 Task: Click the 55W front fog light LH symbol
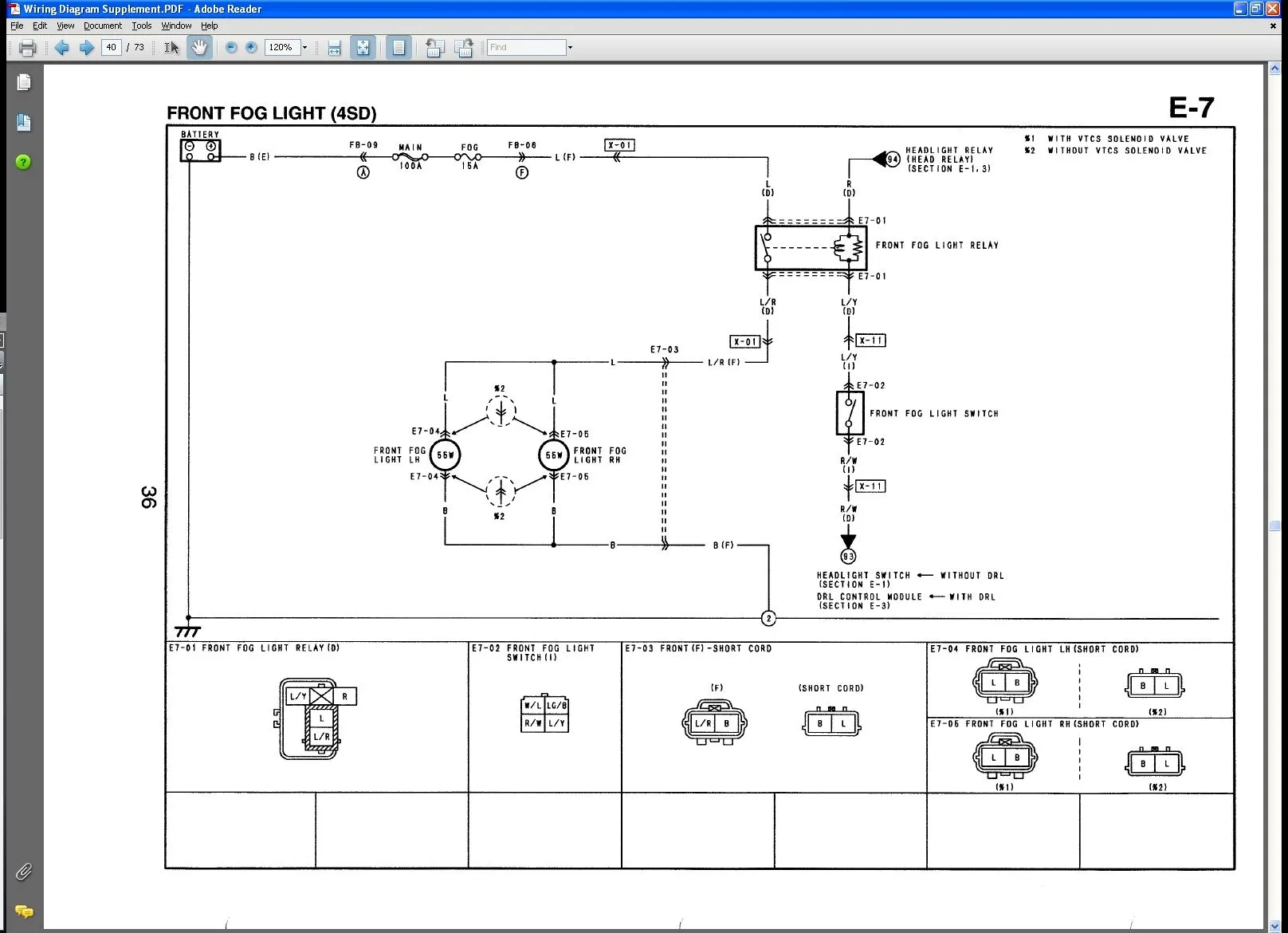point(446,455)
